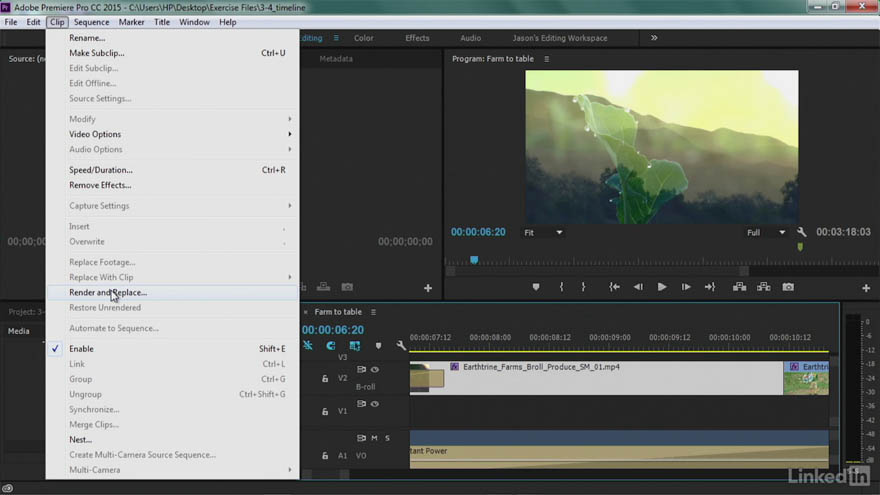Open Program monitor wrench settings

coord(801,232)
